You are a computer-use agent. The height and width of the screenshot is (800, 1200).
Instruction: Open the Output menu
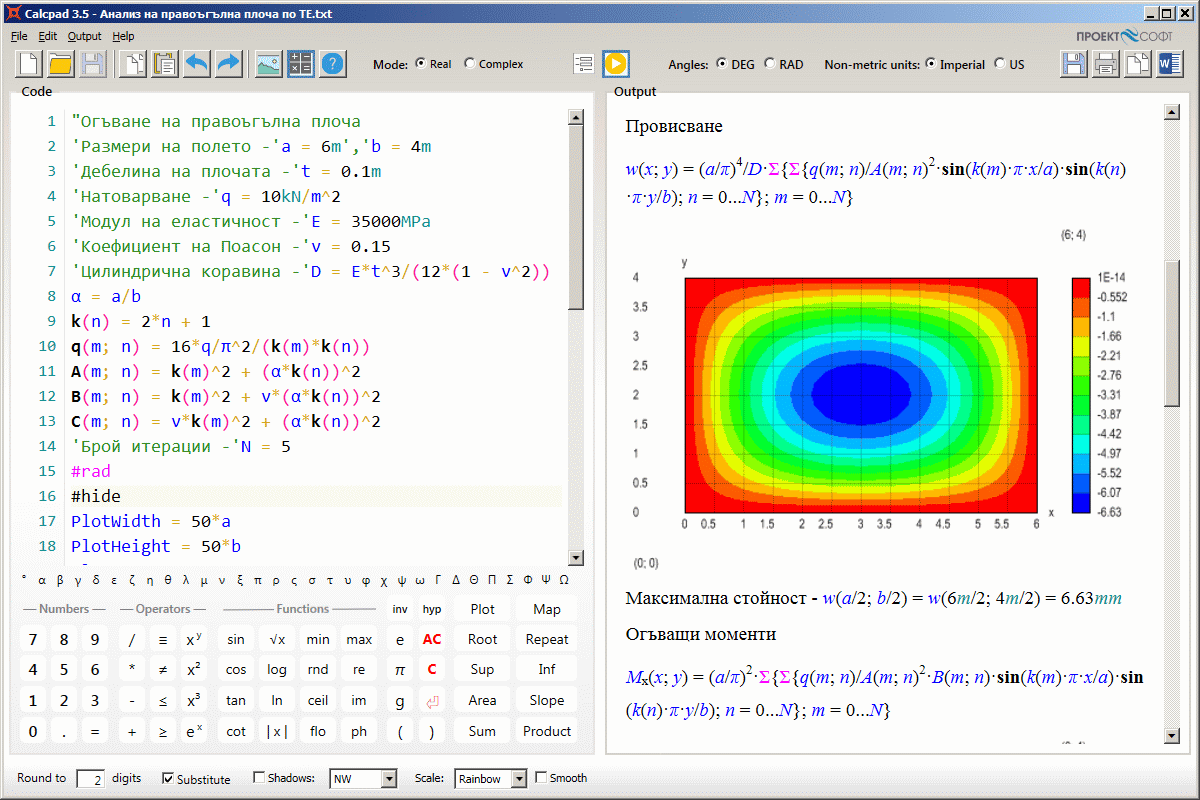[84, 36]
